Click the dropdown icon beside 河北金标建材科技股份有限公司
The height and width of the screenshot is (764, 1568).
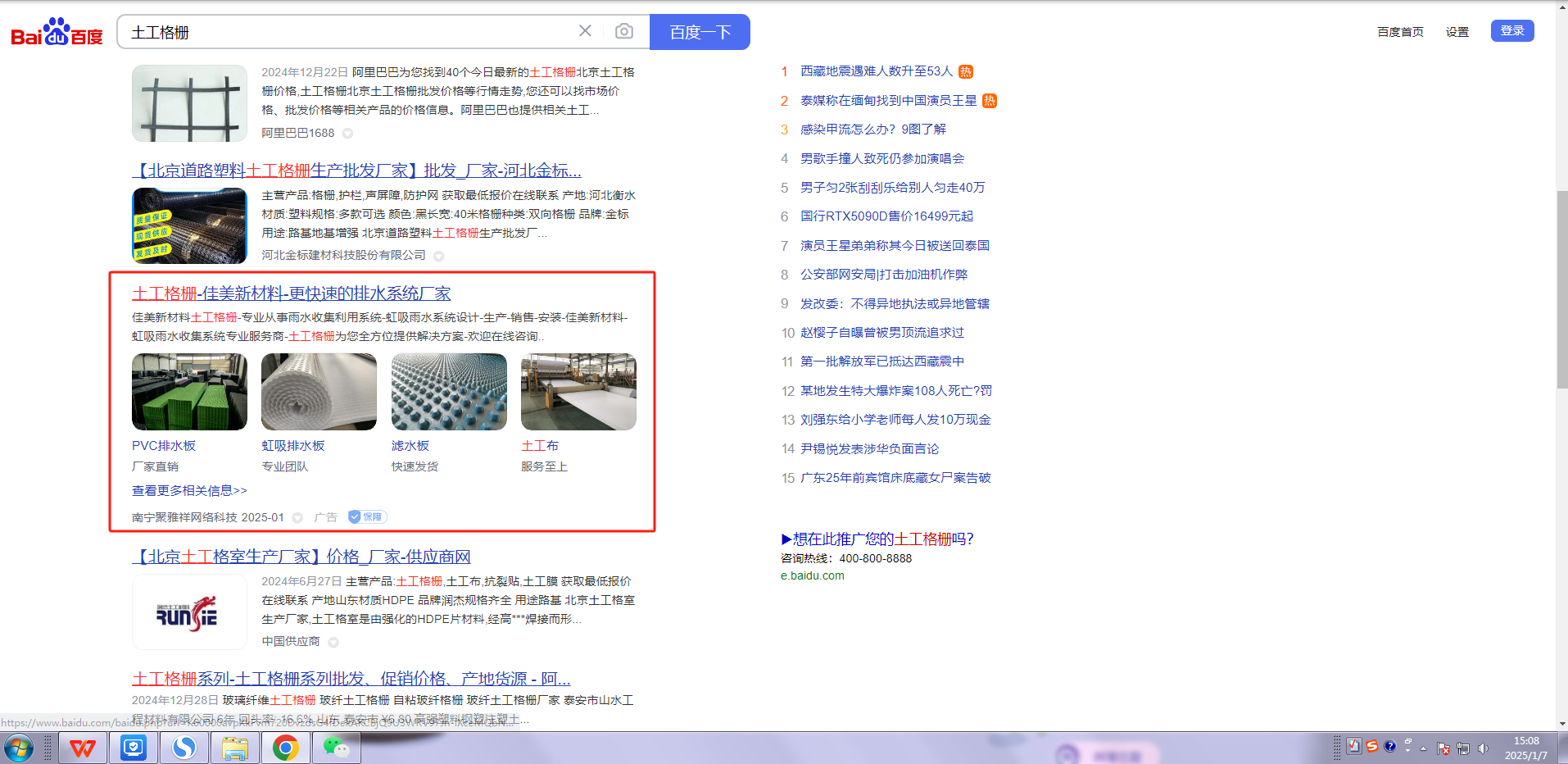[x=439, y=256]
